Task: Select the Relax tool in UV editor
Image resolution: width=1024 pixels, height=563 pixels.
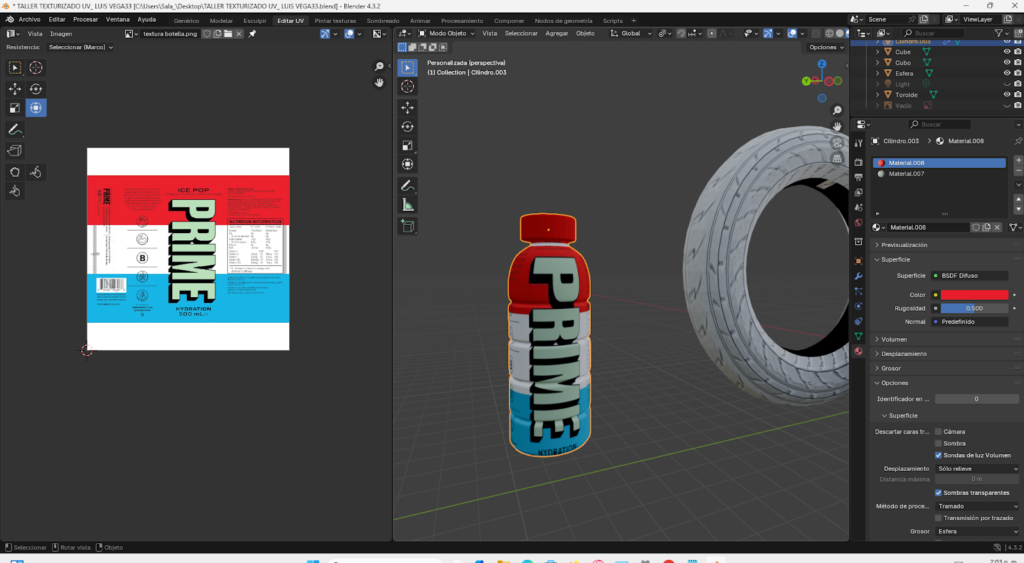Action: (x=36, y=172)
